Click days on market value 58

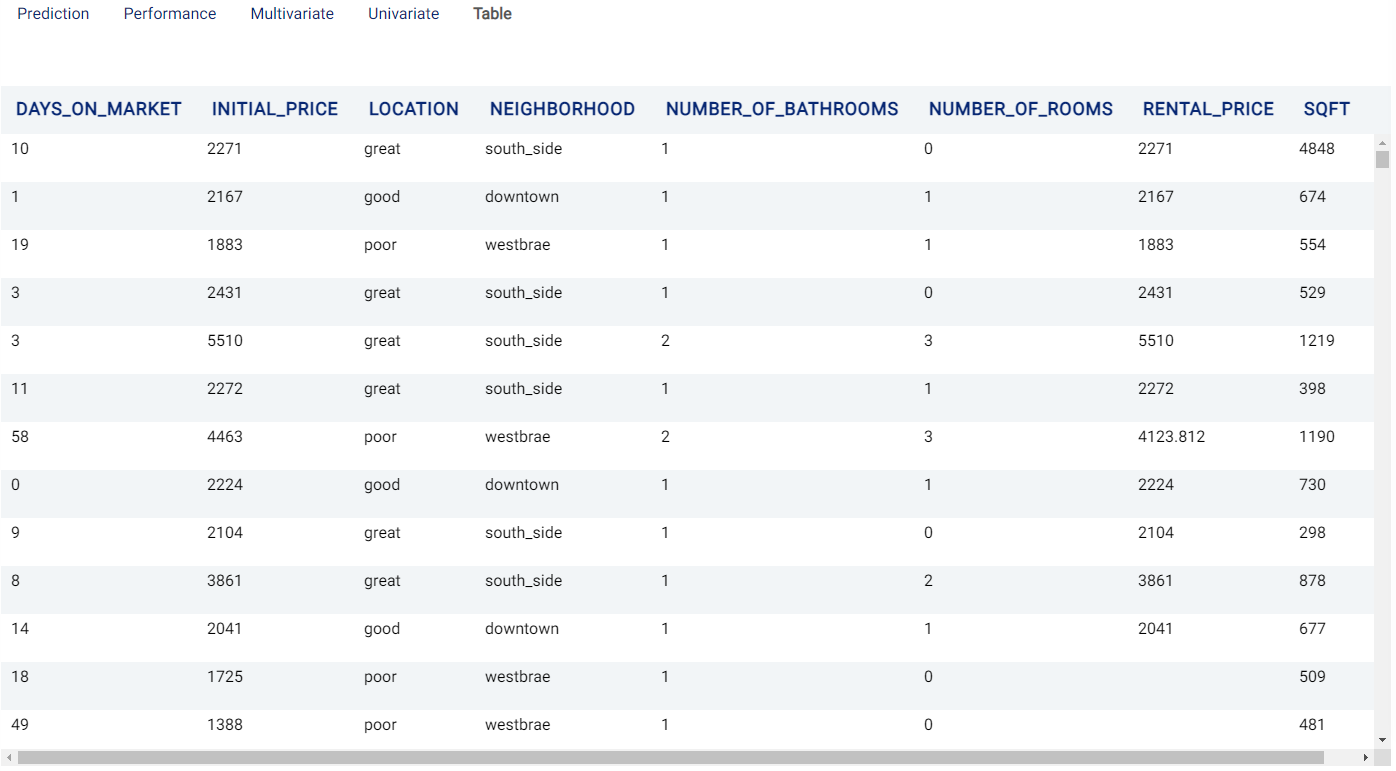[x=20, y=437]
